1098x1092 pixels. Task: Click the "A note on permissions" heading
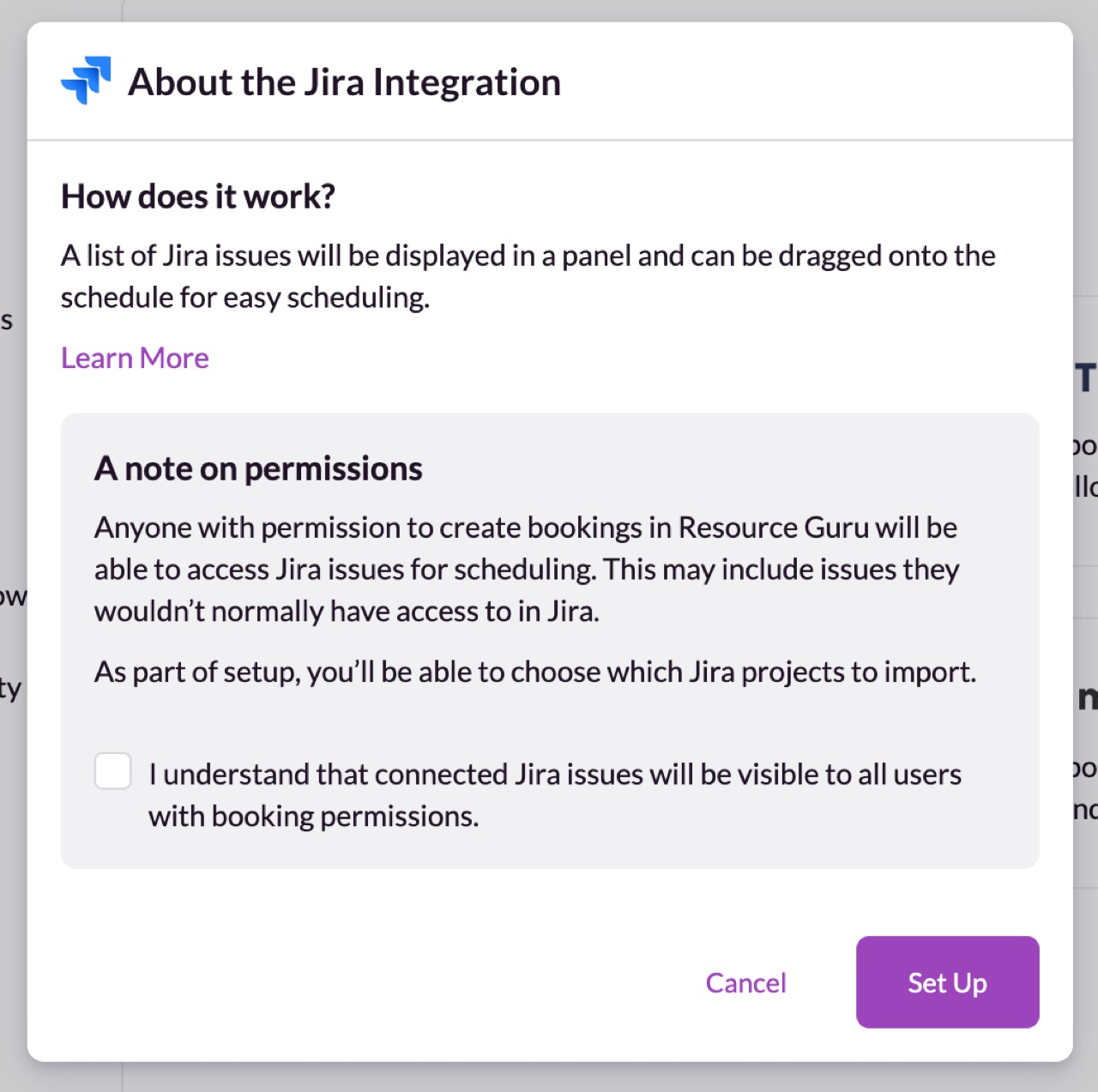tap(258, 469)
